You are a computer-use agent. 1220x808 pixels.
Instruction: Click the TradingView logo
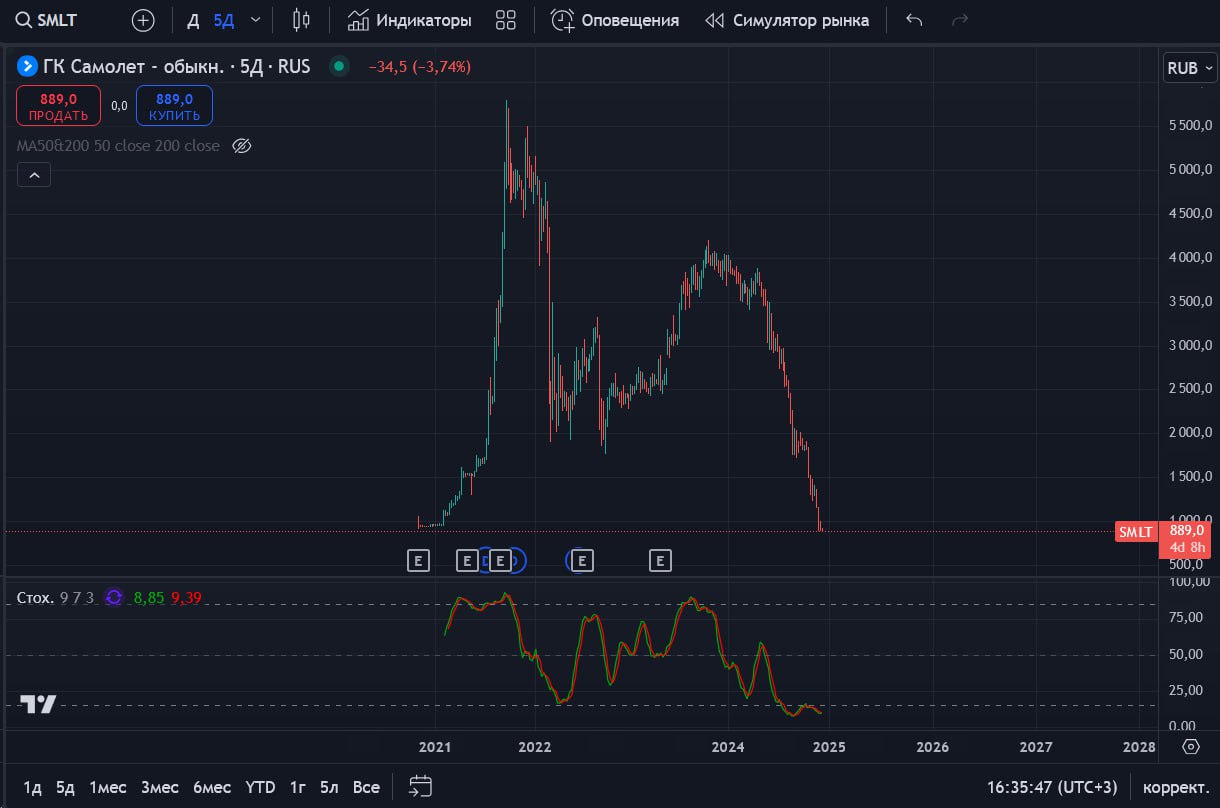pyautogui.click(x=39, y=704)
